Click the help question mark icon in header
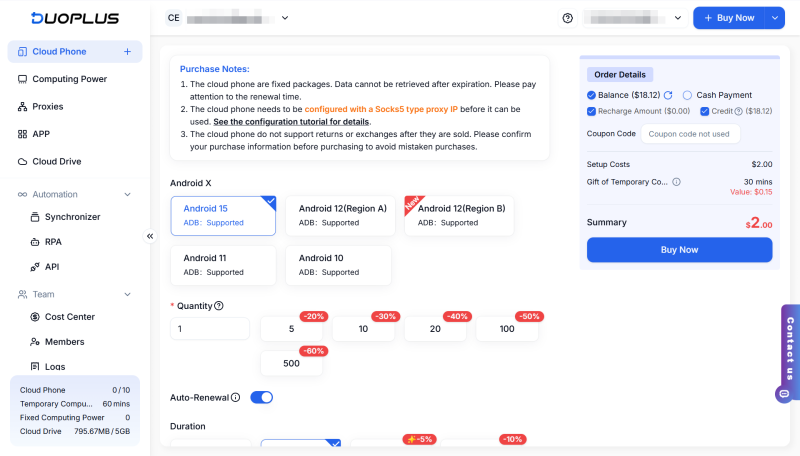 pyautogui.click(x=568, y=18)
